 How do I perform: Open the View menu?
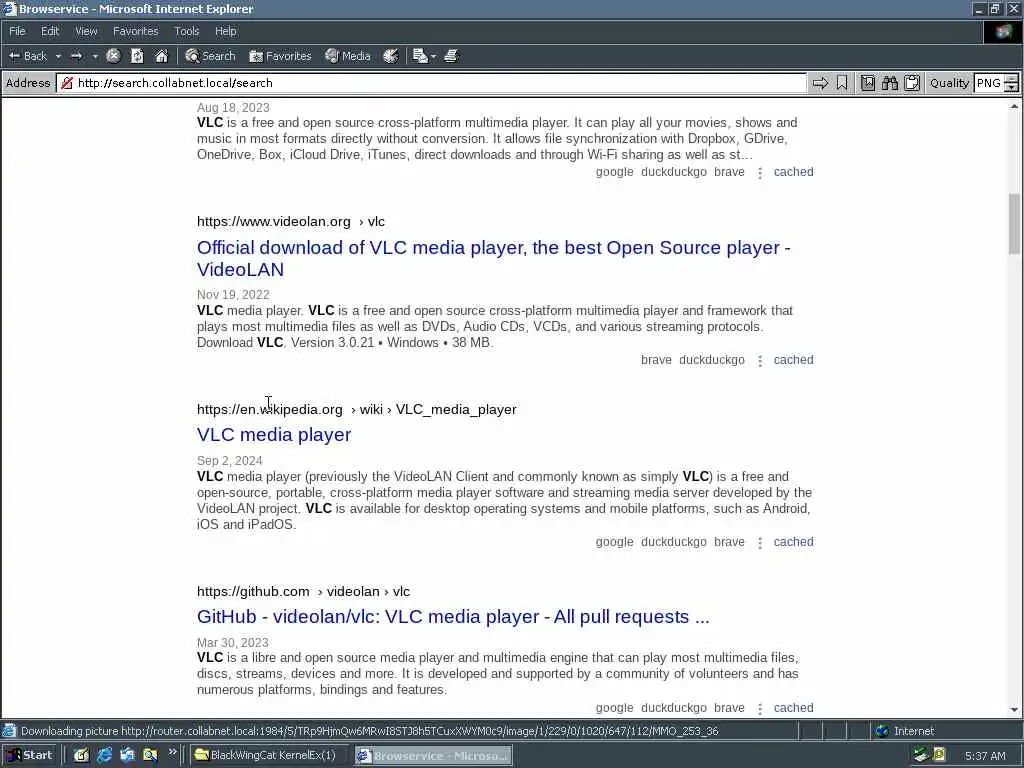pos(86,31)
